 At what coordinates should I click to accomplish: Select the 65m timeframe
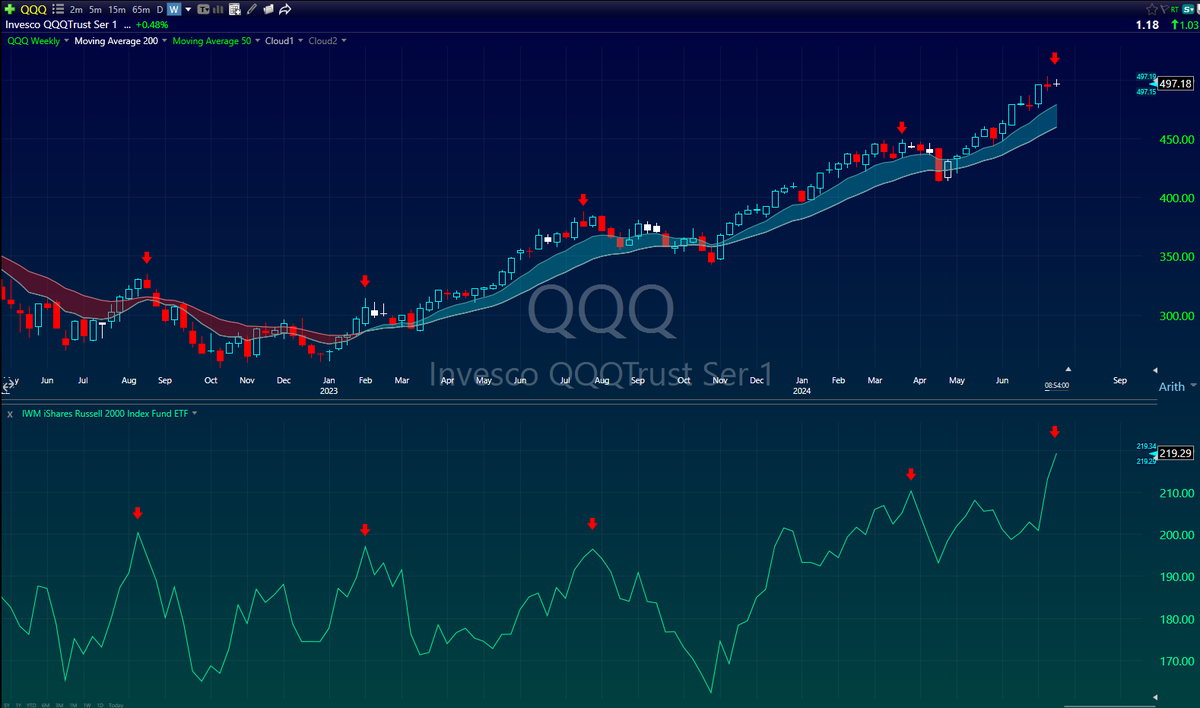pyautogui.click(x=141, y=9)
